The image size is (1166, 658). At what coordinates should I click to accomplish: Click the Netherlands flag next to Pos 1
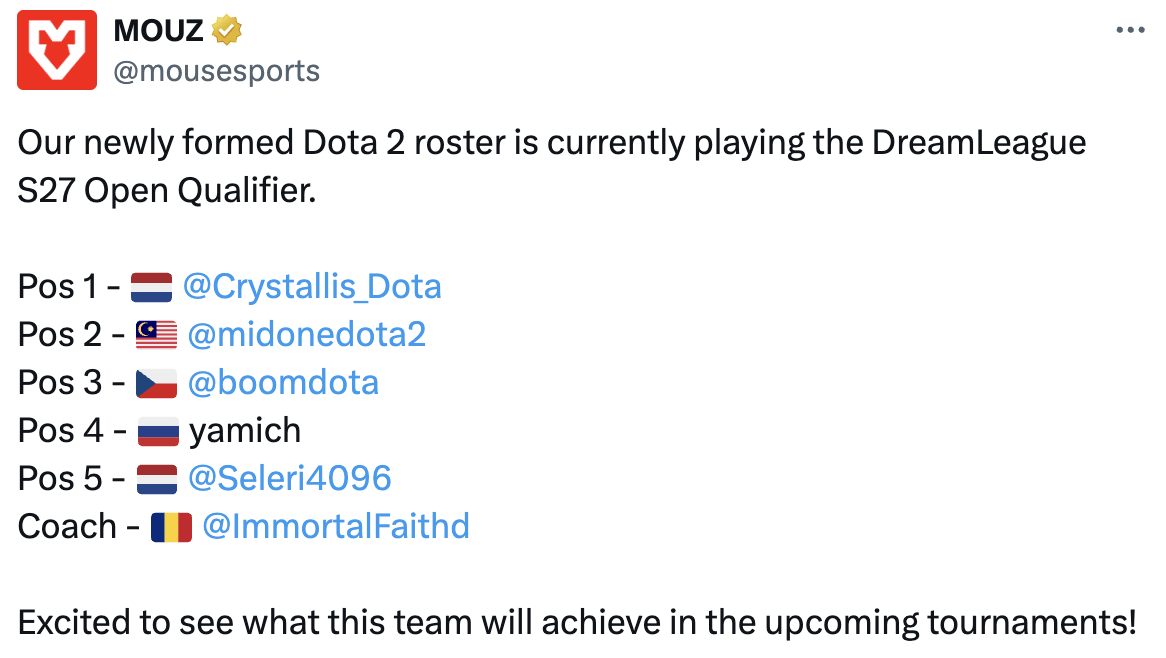(x=152, y=287)
